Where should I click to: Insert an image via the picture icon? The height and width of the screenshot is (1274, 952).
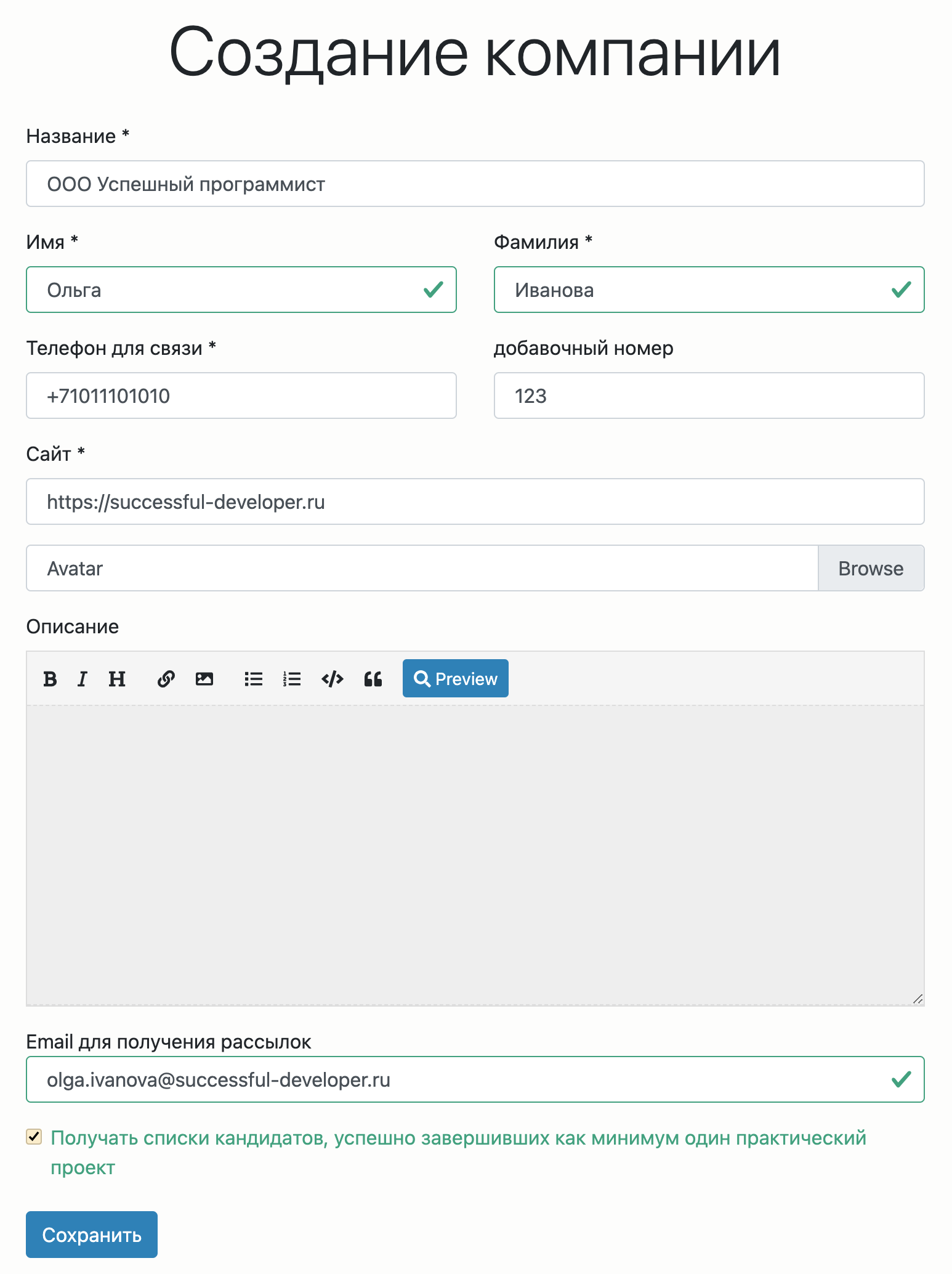[x=204, y=679]
